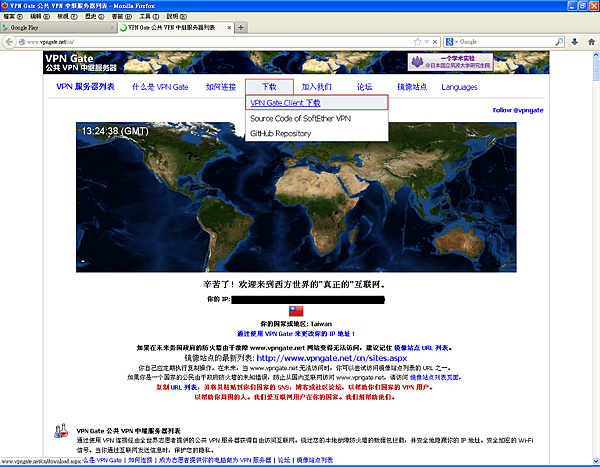Click the academic experiment banner in header
Viewport: 600px width, 467px height.
450,62
